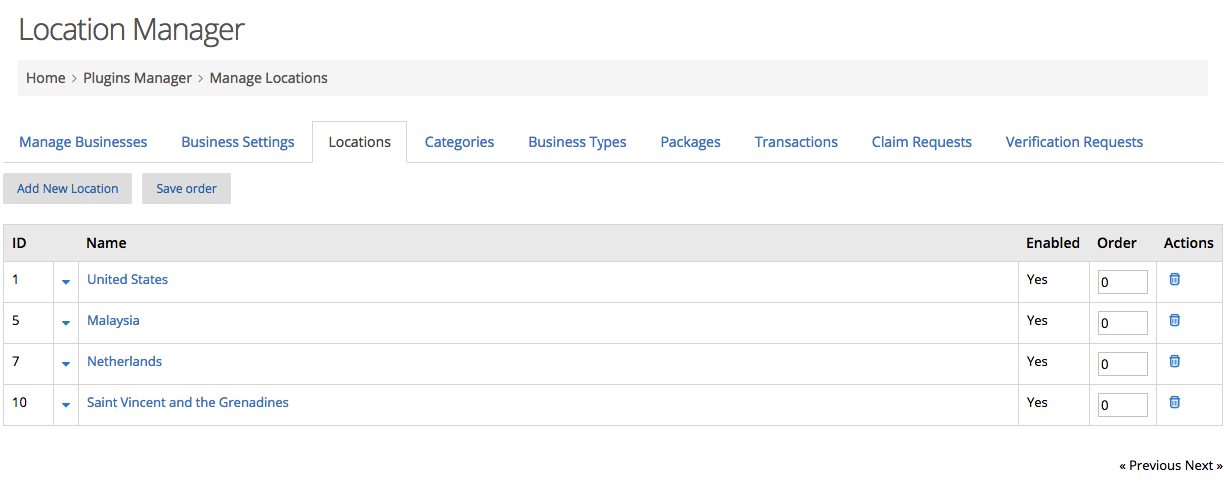The height and width of the screenshot is (501, 1224).
Task: Expand the United States row arrow
Action: point(66,282)
